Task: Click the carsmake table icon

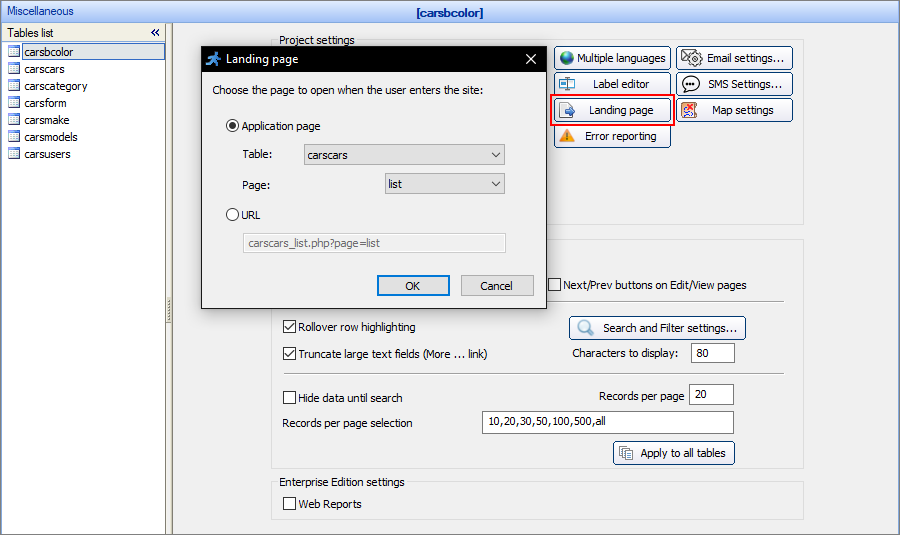Action: (x=14, y=120)
